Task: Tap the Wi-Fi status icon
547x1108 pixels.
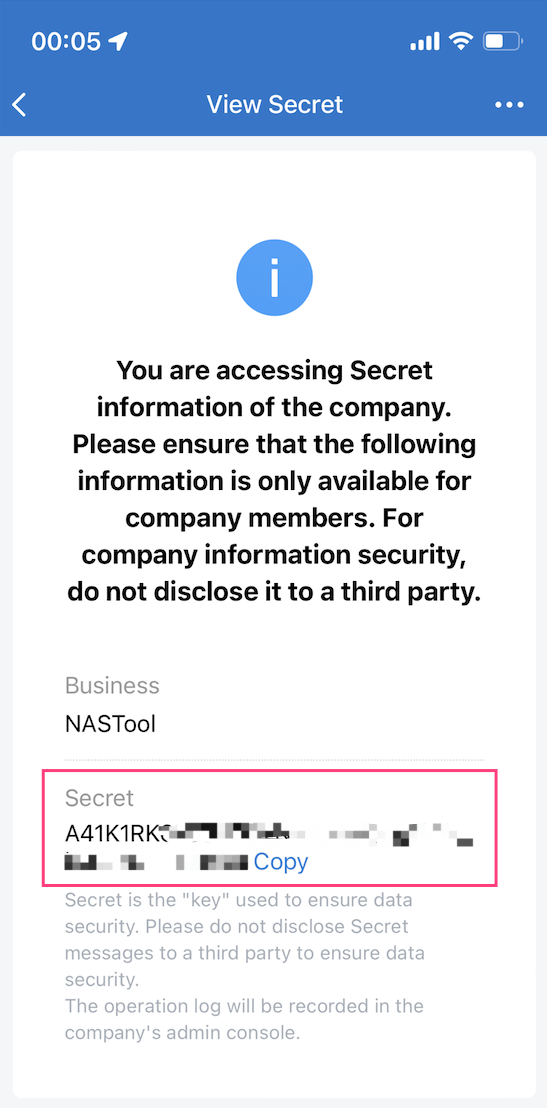Action: point(461,42)
